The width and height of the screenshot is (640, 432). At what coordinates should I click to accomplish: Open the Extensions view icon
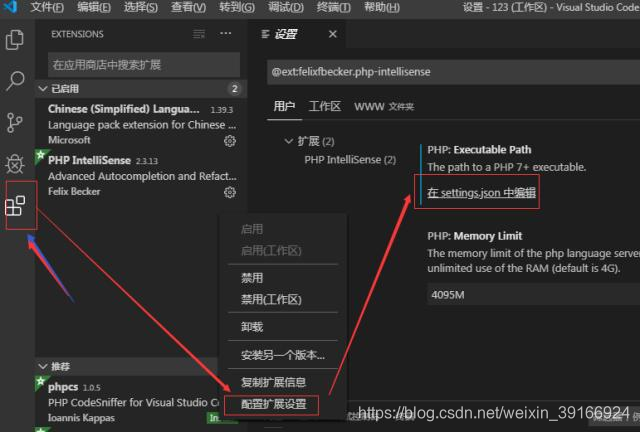coord(15,205)
